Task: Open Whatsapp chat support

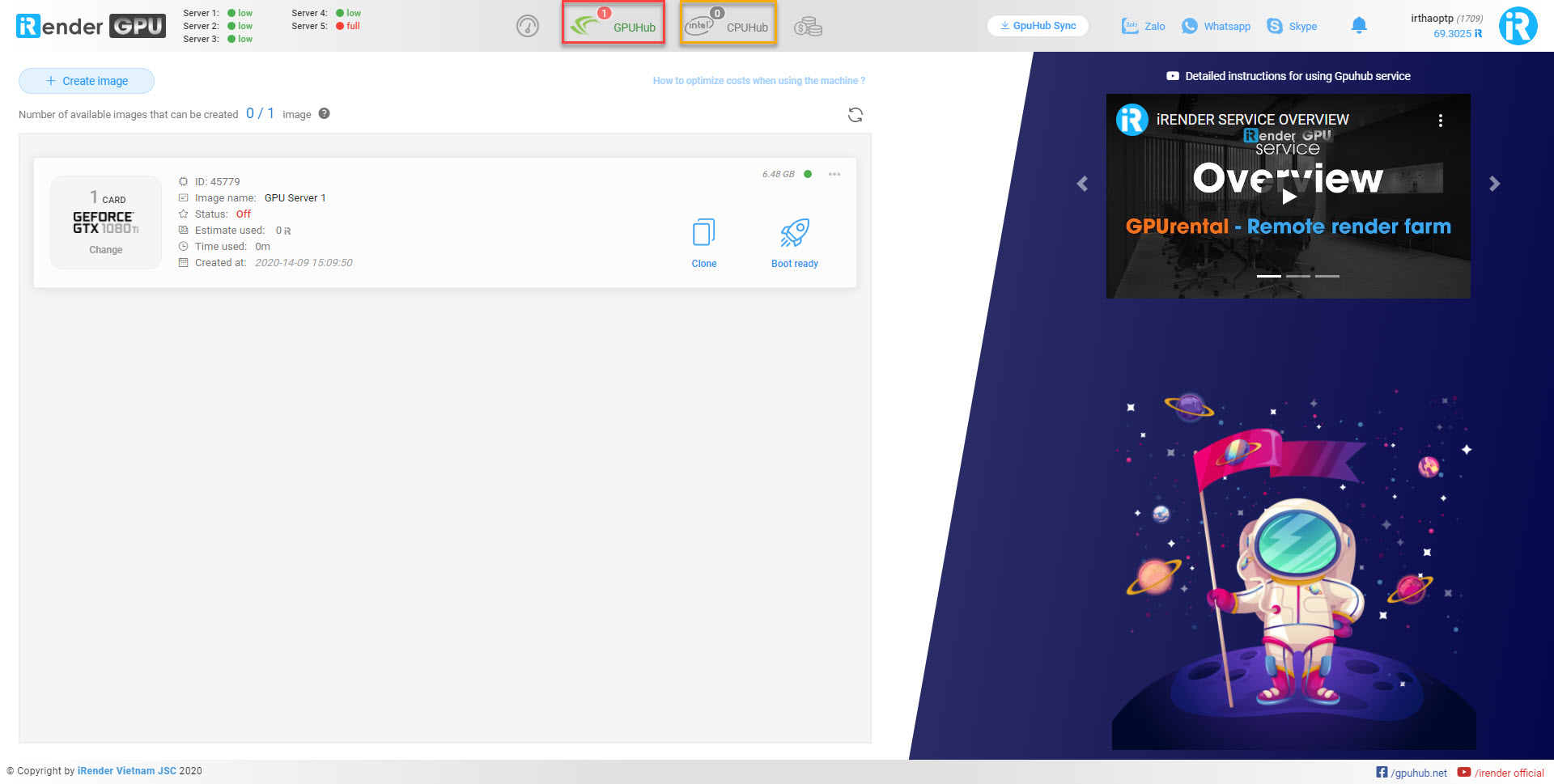Action: pos(1216,27)
